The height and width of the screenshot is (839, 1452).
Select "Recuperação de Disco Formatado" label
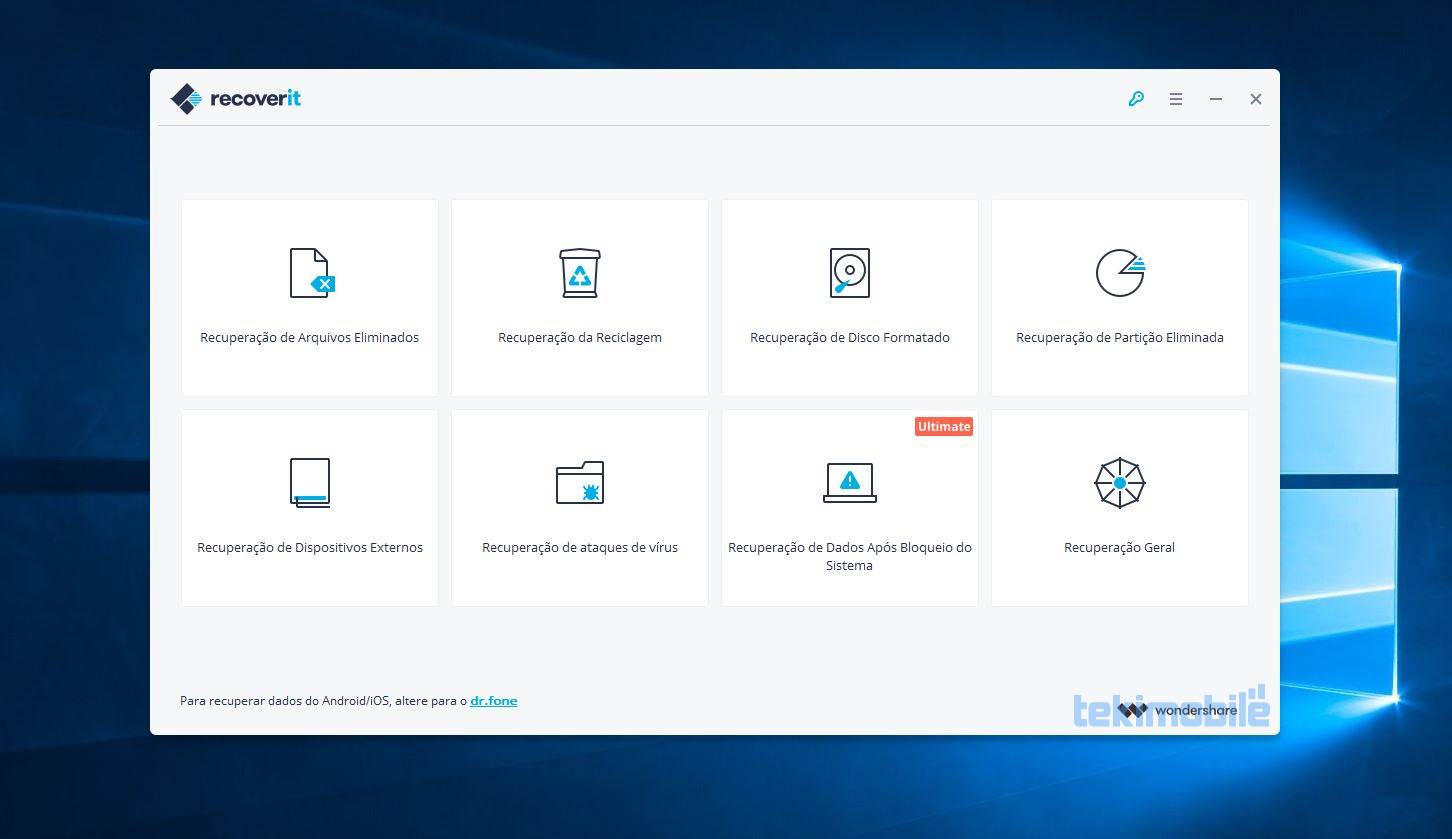[x=850, y=338]
